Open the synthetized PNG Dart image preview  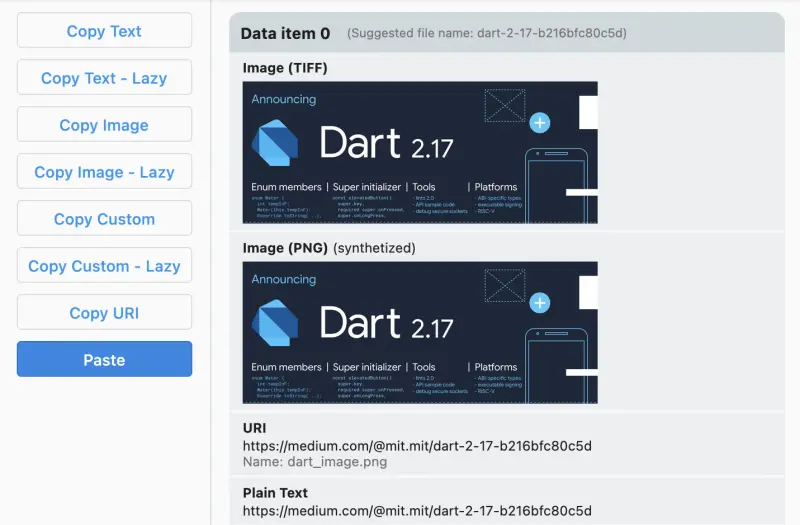tap(420, 333)
